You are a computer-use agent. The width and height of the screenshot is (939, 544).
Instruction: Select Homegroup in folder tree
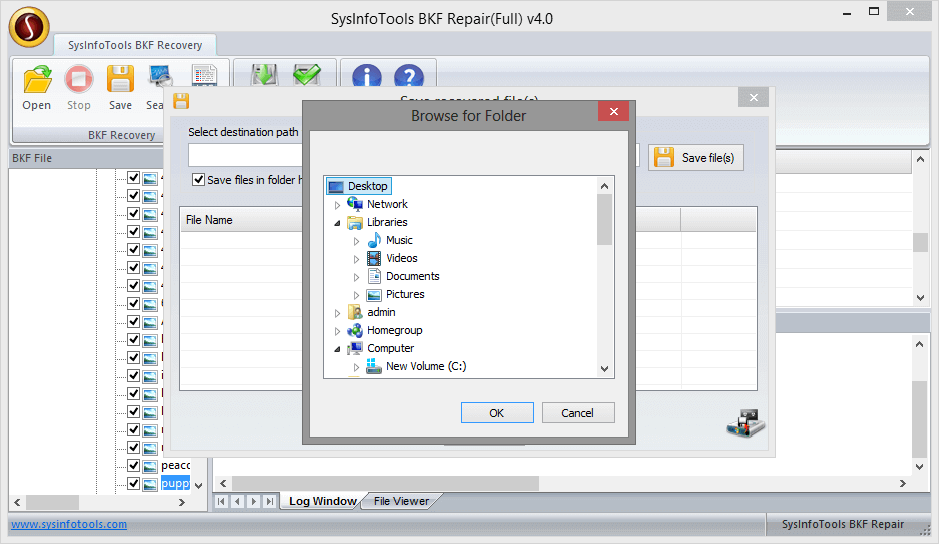coord(394,330)
